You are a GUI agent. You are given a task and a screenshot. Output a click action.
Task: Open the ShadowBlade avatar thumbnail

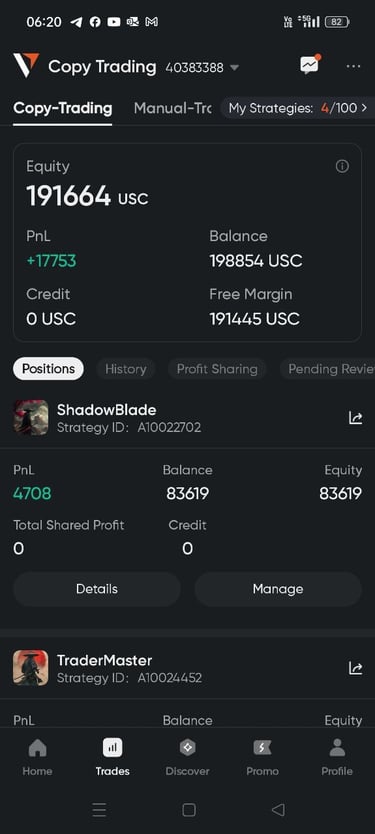pyautogui.click(x=31, y=418)
